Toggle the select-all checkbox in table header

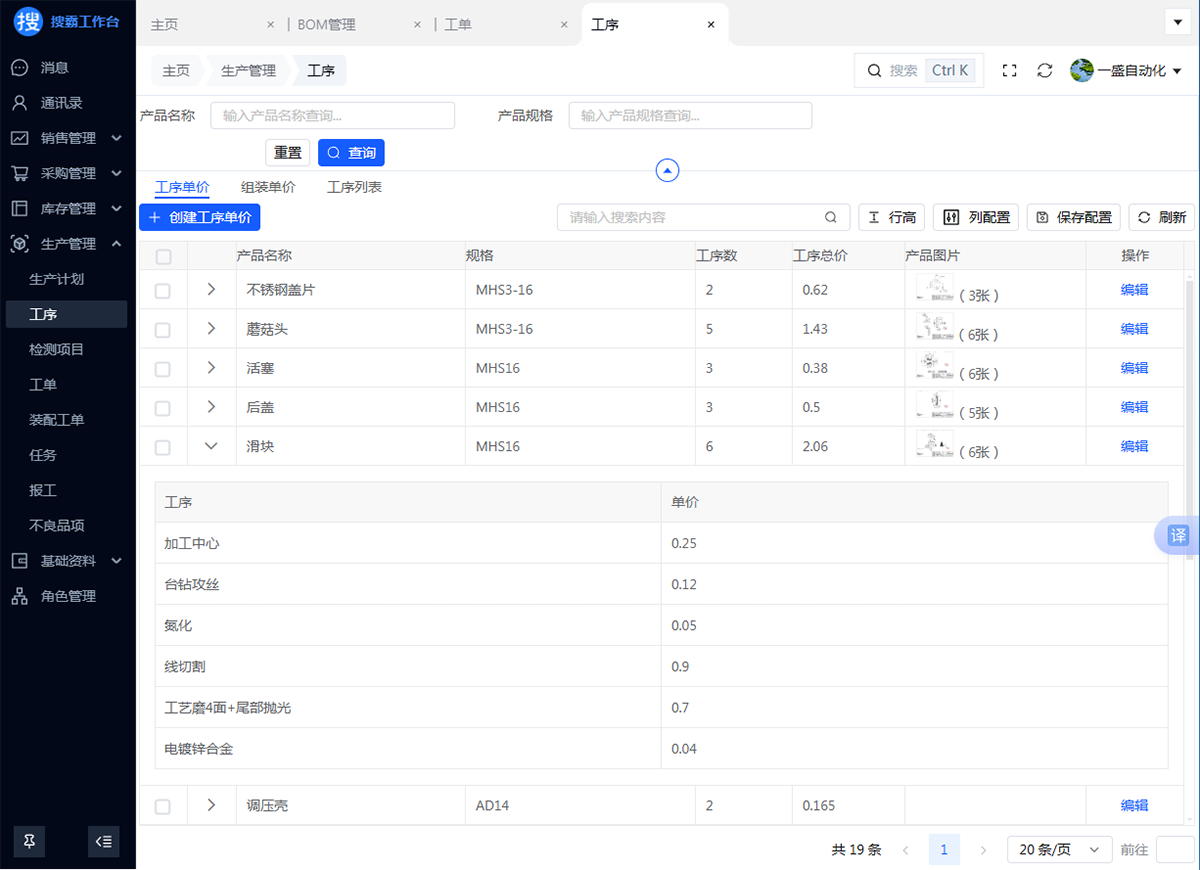(x=163, y=257)
